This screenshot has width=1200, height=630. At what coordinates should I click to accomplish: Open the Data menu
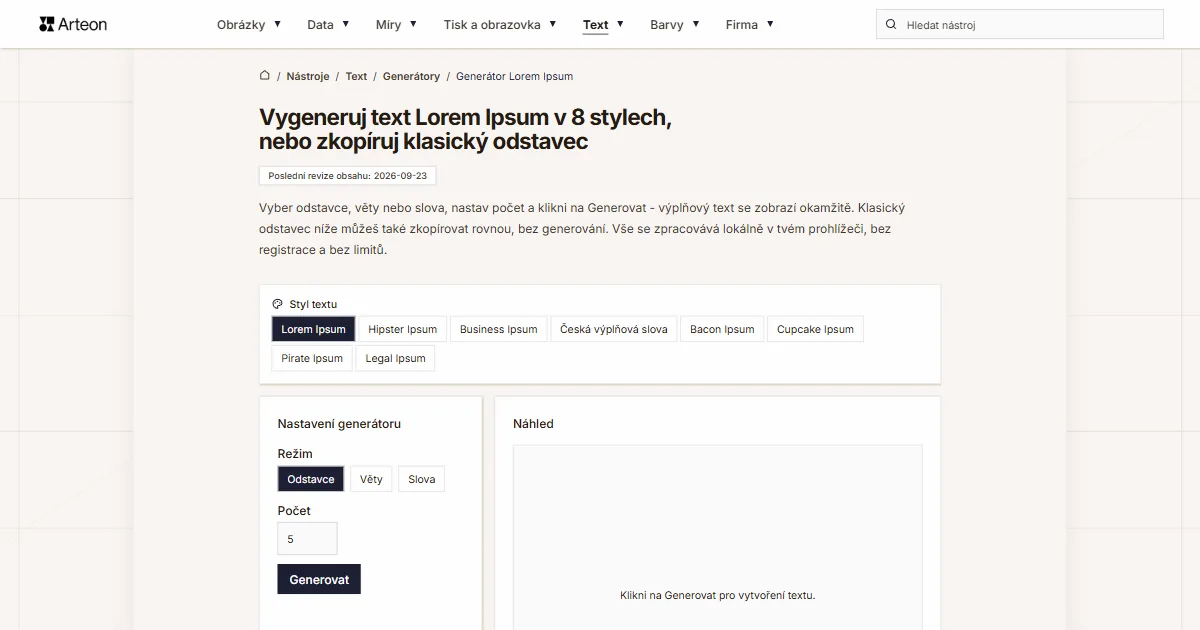[321, 25]
